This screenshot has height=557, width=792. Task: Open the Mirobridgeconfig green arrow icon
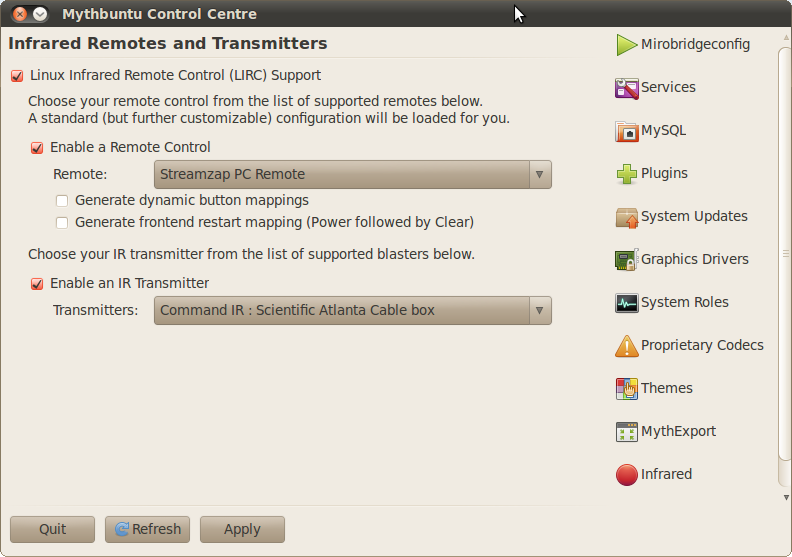coord(627,45)
